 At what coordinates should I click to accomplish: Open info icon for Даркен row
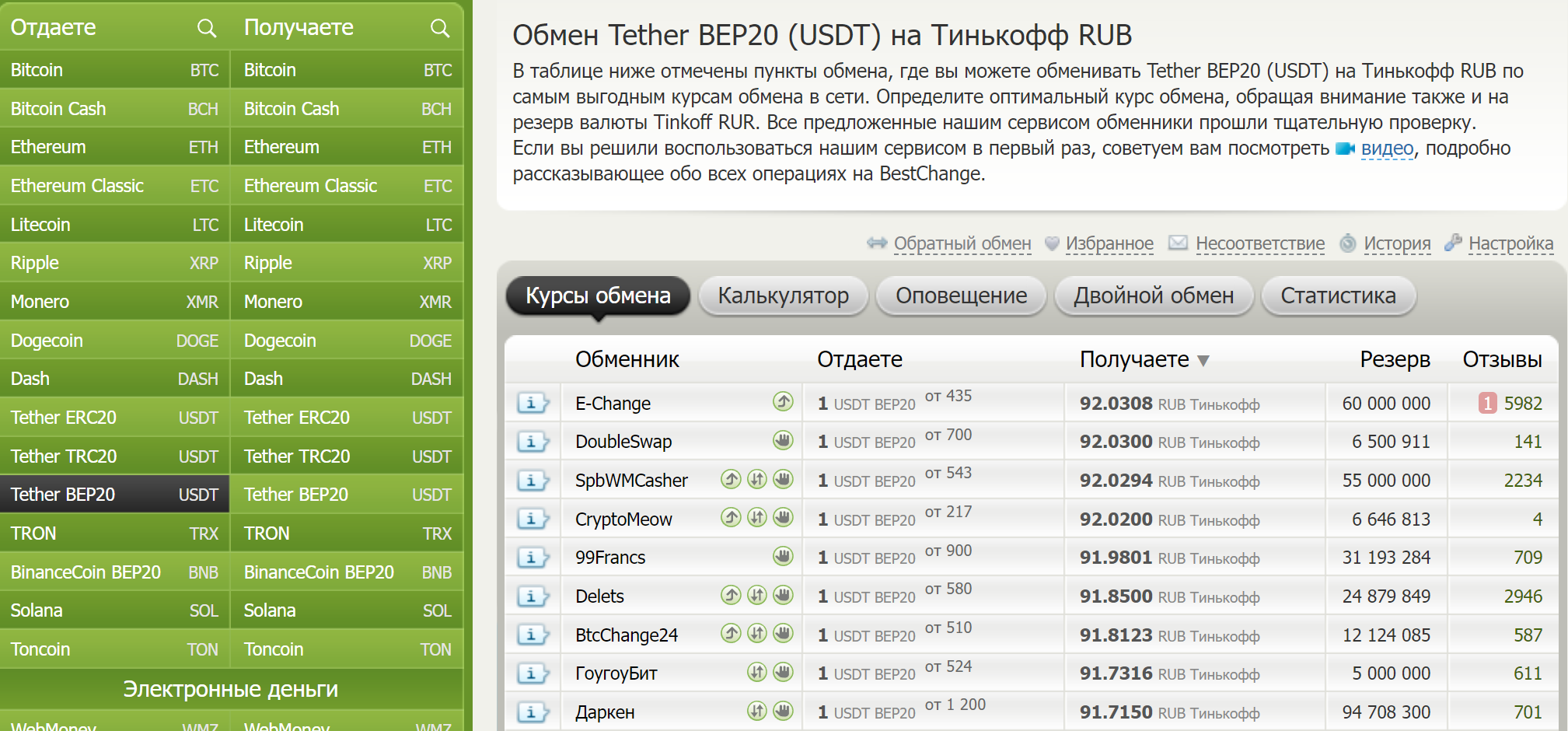(x=533, y=712)
